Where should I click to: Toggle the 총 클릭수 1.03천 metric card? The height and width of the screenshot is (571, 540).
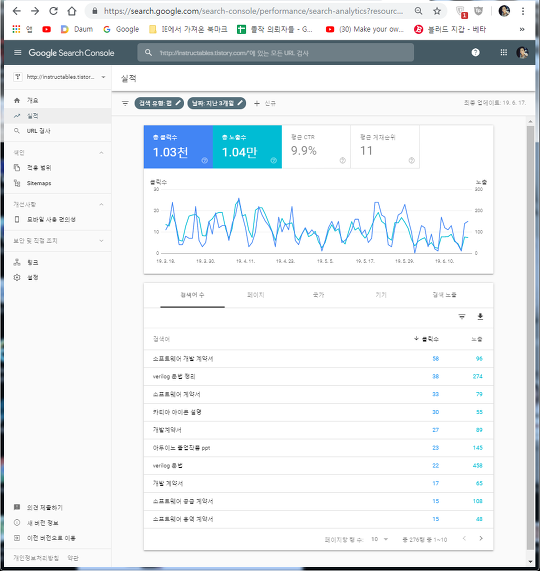click(x=178, y=147)
